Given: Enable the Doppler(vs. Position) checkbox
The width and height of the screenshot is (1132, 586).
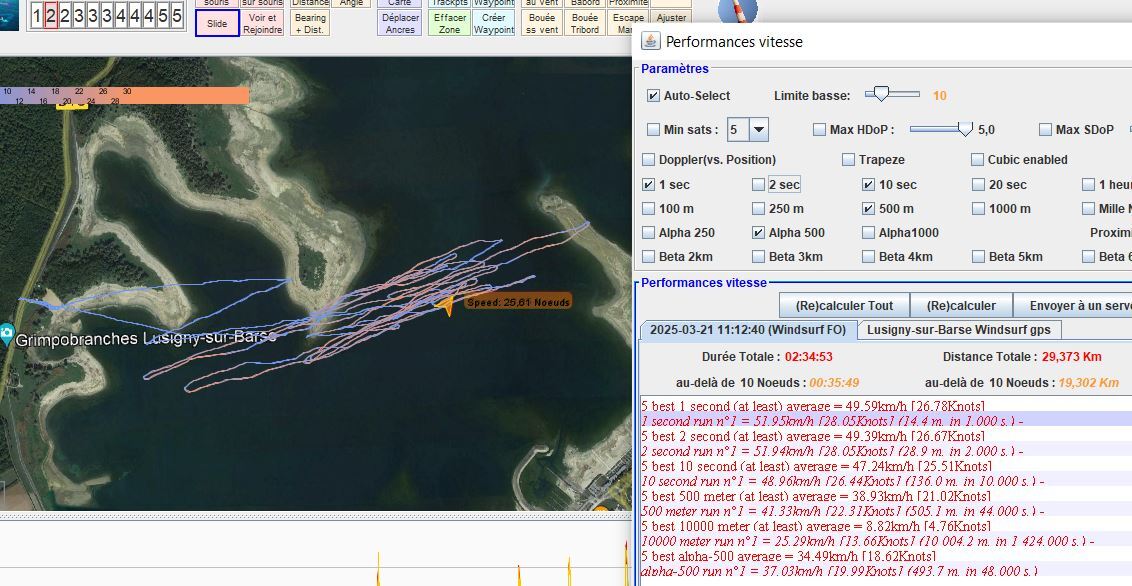Looking at the screenshot, I should [649, 160].
